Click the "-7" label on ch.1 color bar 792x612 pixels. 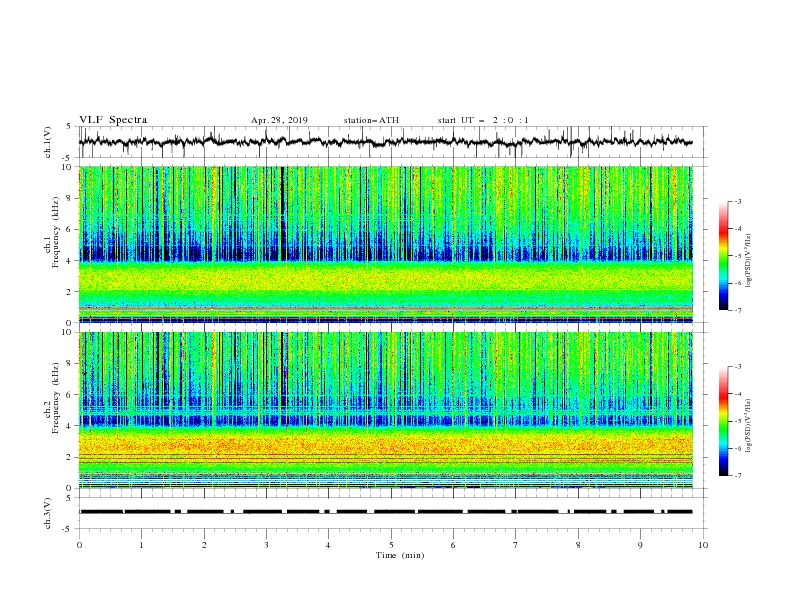738,311
